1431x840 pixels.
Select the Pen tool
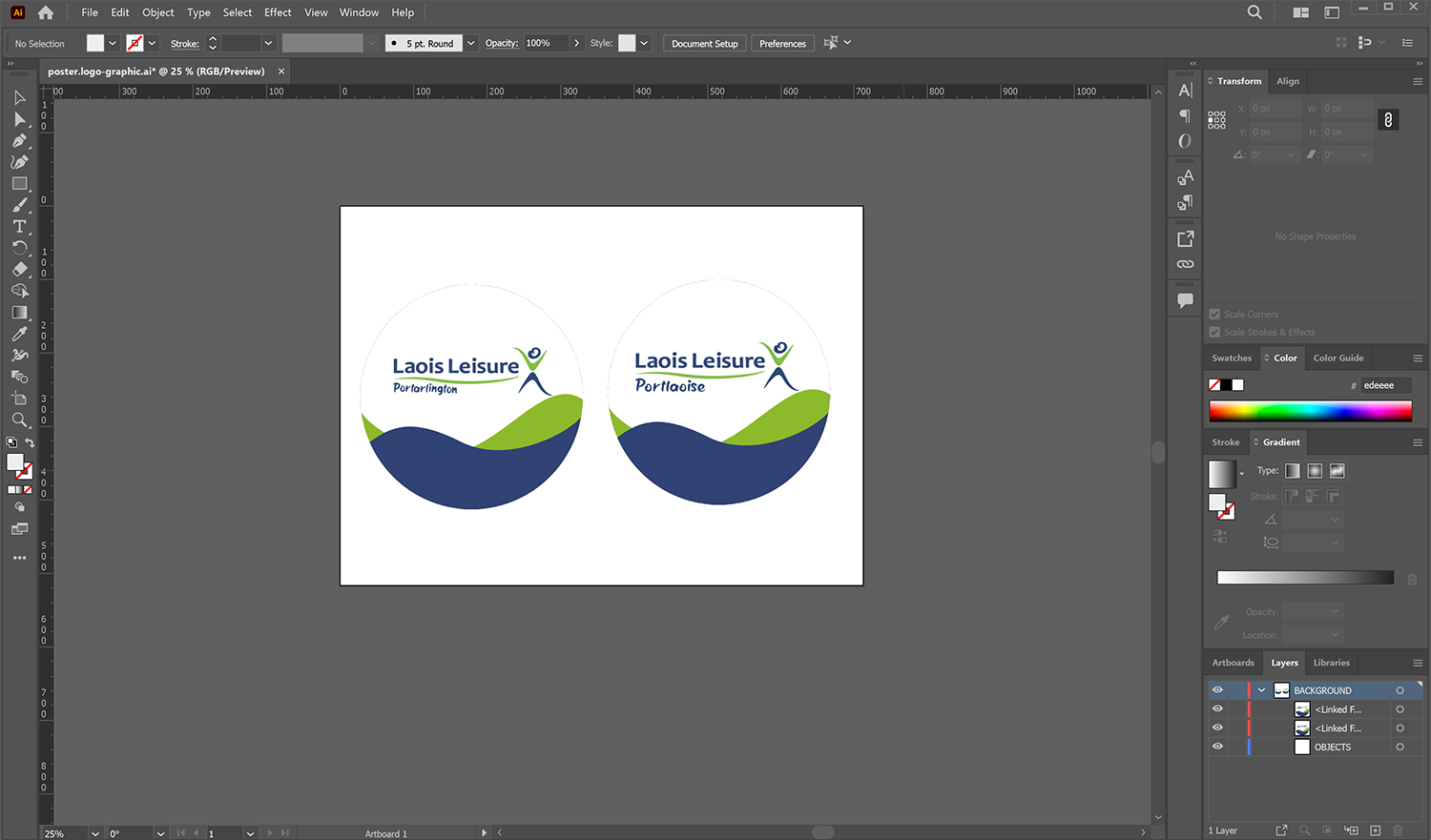pyautogui.click(x=19, y=140)
